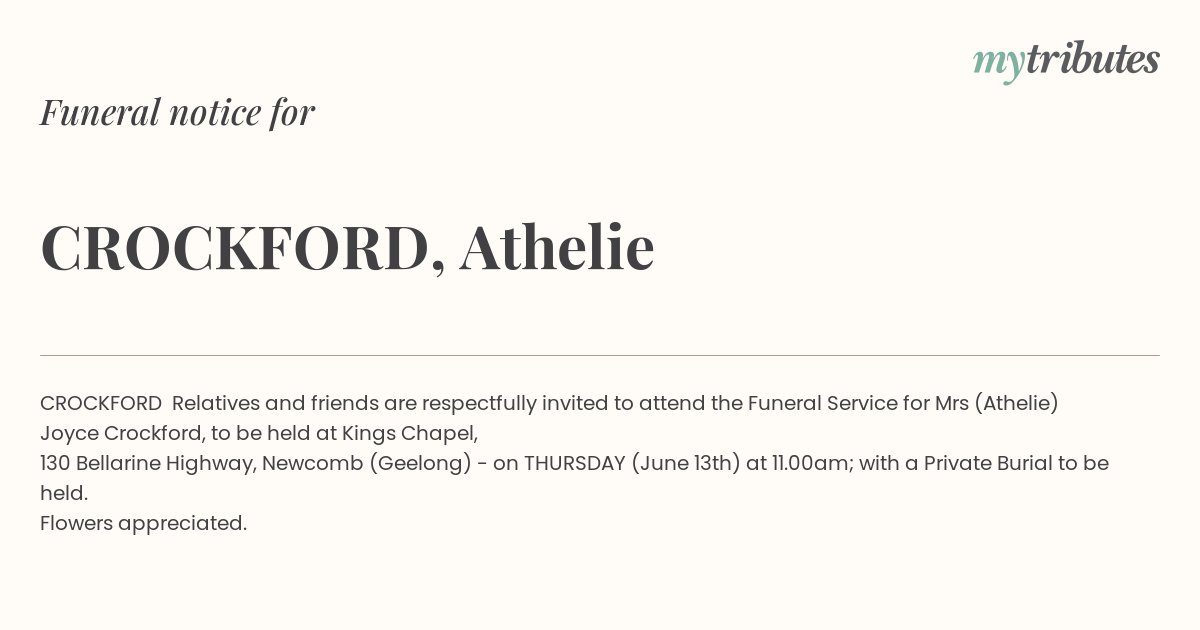Click the '130 Bellarine Highway' address
The image size is (1200, 630).
(x=148, y=463)
